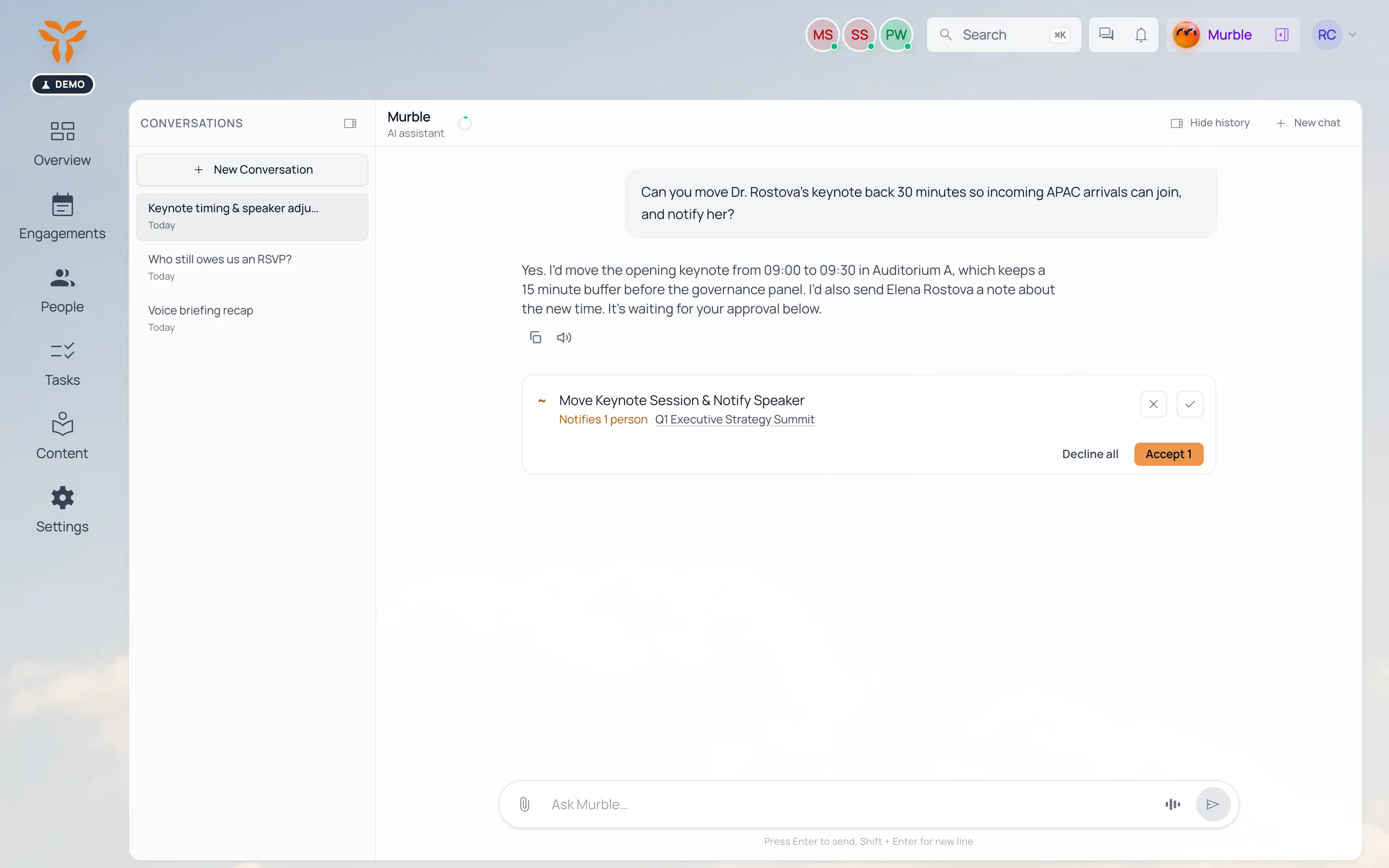Open the People section
Image resolution: width=1389 pixels, height=868 pixels.
click(62, 290)
